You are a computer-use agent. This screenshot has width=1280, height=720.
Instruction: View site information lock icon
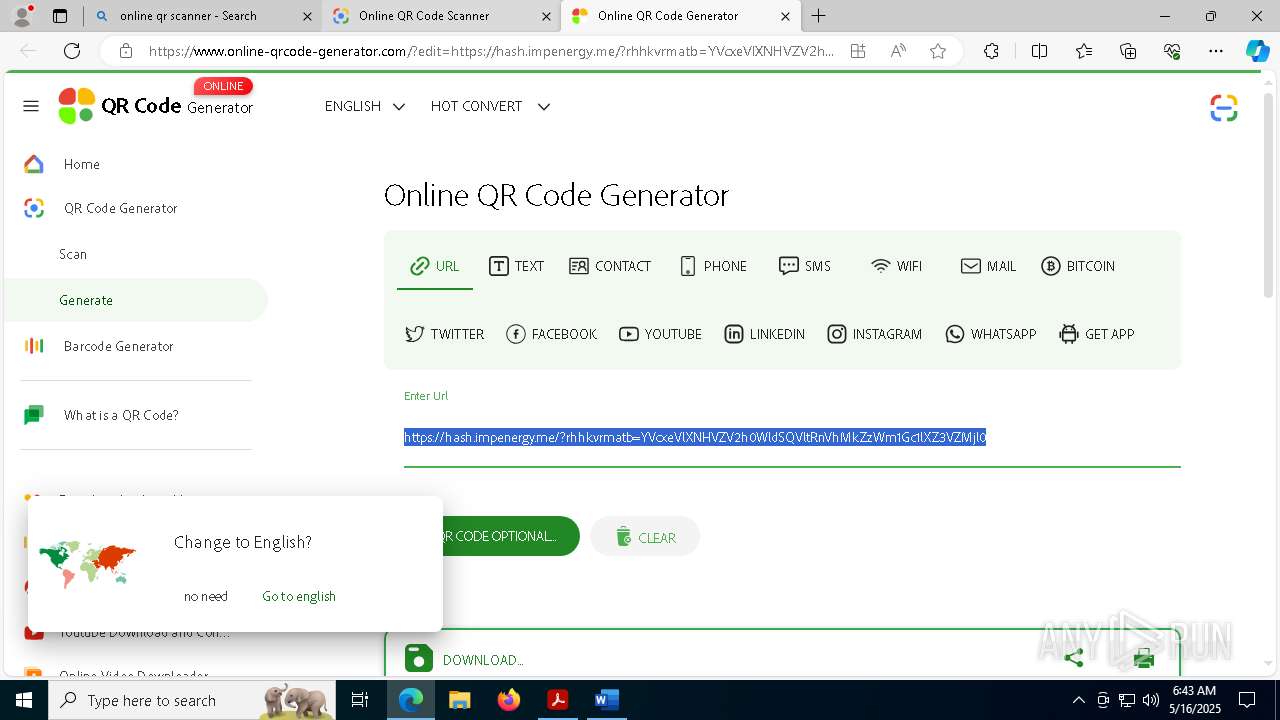125,51
